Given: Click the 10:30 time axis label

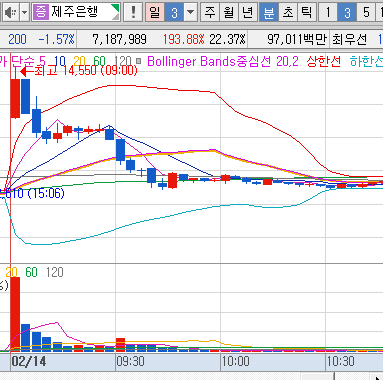Looking at the screenshot, I should [x=341, y=361].
